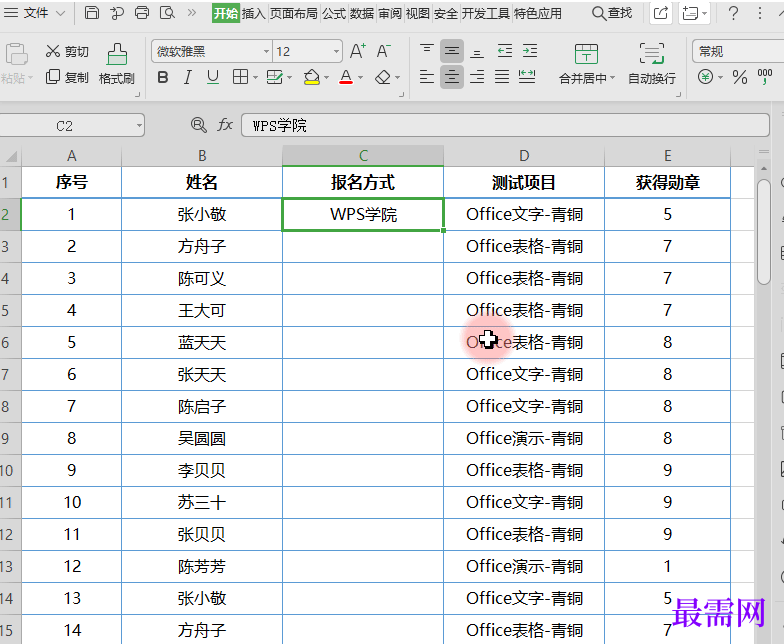This screenshot has height=644, width=784.
Task: Toggle Underline formatting
Action: click(x=212, y=77)
